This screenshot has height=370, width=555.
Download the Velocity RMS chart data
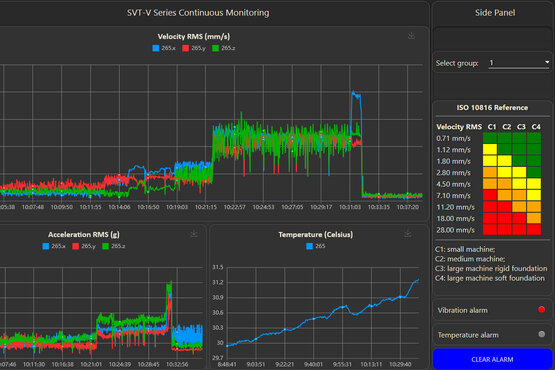point(411,36)
